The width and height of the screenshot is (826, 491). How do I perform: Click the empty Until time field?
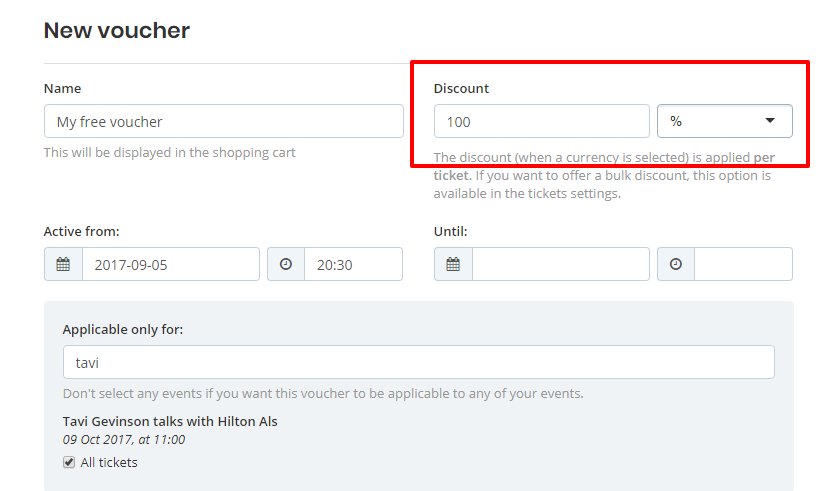pos(743,264)
